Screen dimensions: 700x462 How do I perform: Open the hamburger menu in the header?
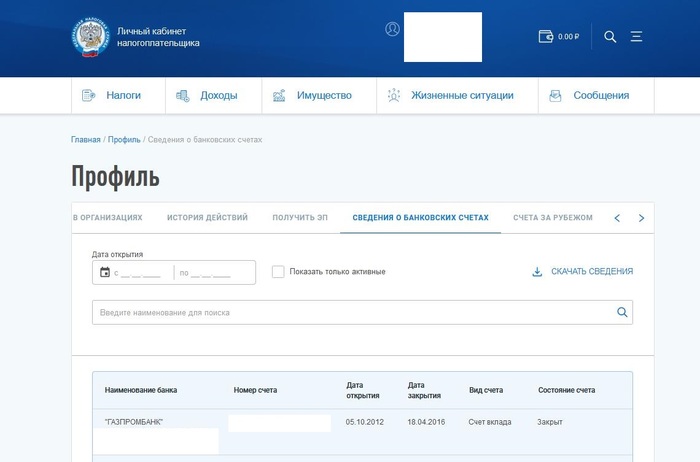[x=636, y=37]
